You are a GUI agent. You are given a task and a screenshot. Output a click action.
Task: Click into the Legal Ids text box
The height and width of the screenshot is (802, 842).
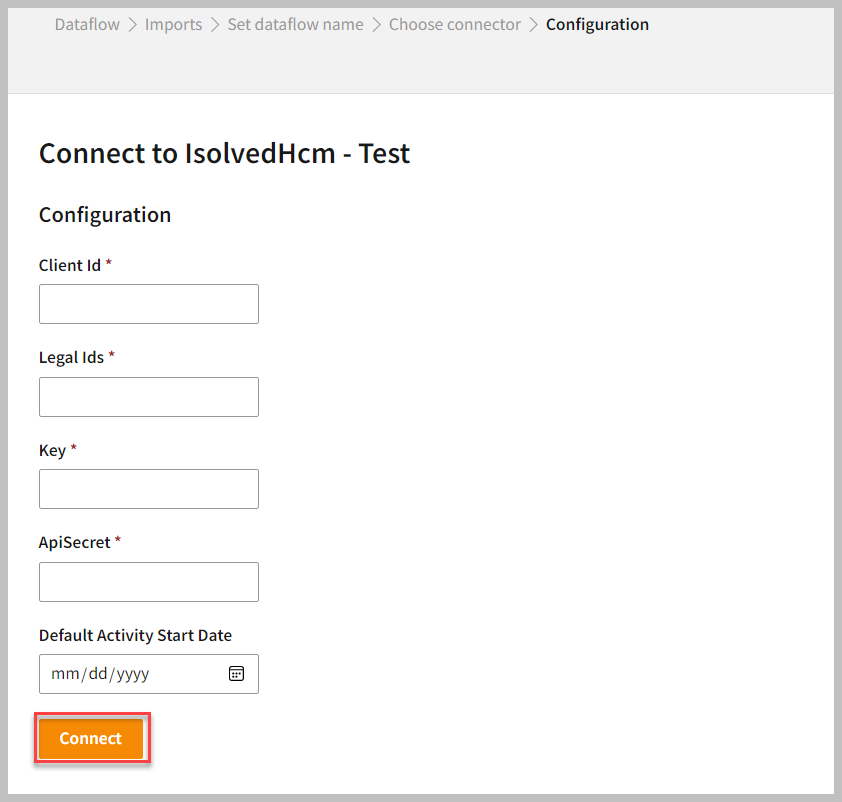[149, 397]
